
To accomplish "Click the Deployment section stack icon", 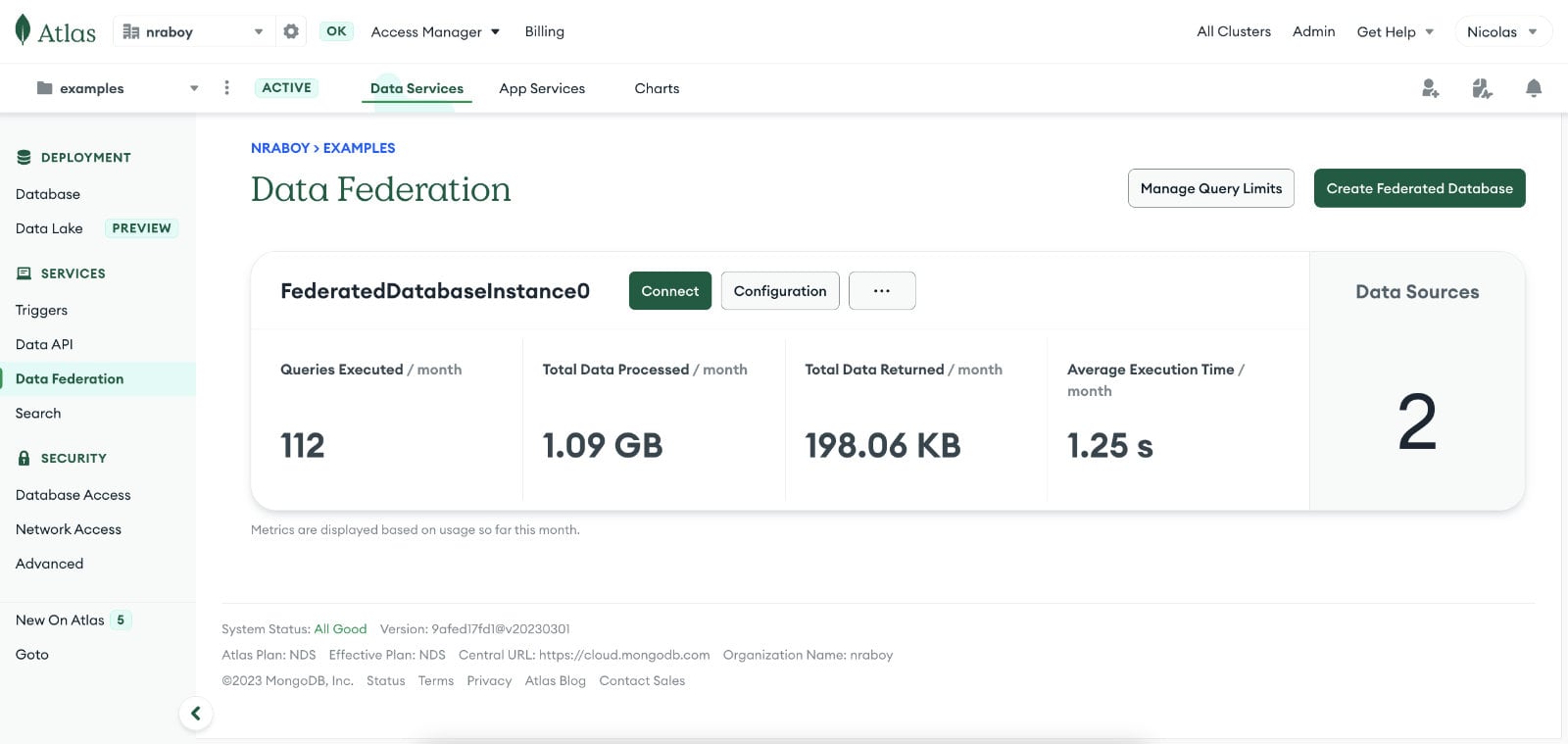I will (24, 157).
